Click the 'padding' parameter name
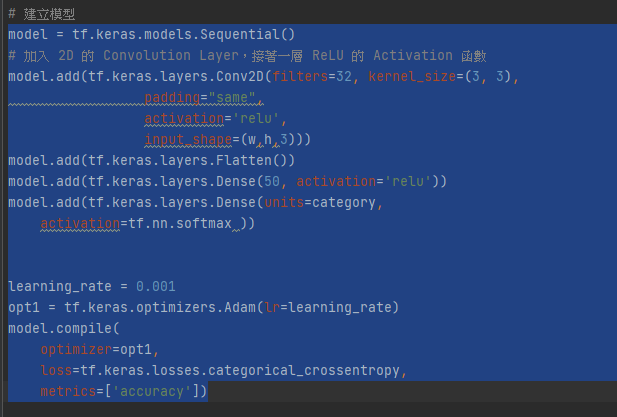 172,97
